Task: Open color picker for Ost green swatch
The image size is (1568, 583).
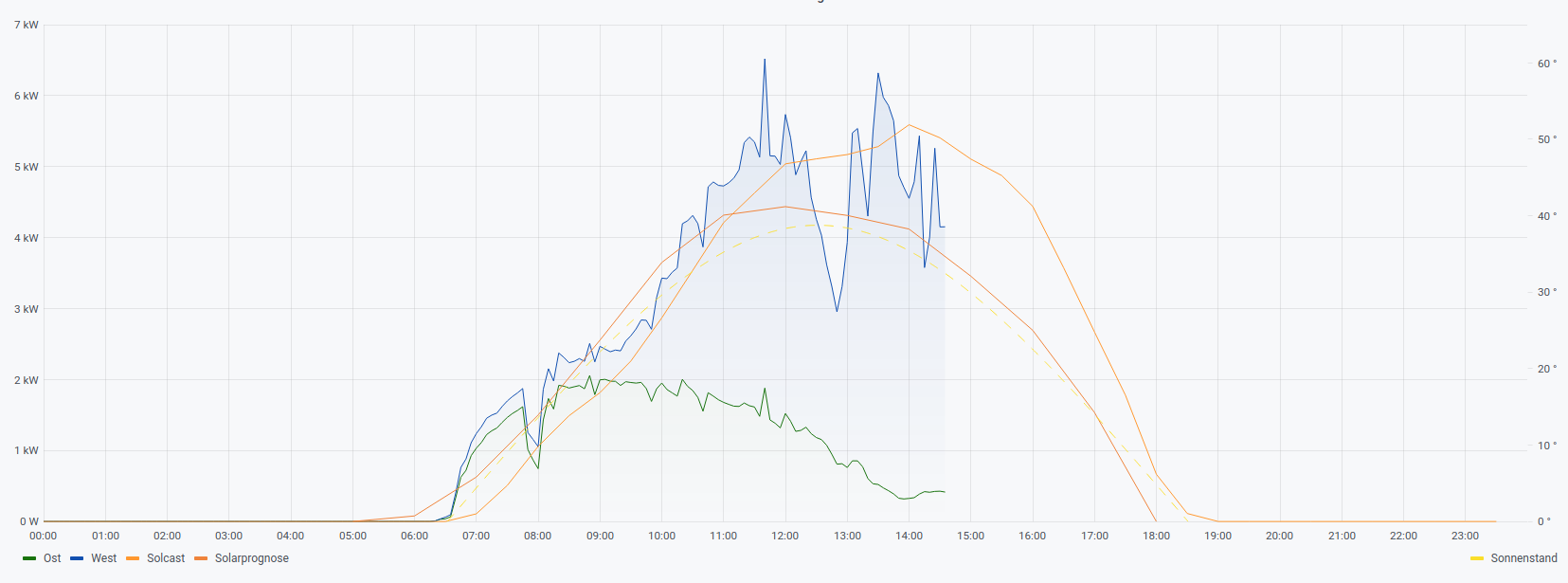Action: (x=29, y=558)
